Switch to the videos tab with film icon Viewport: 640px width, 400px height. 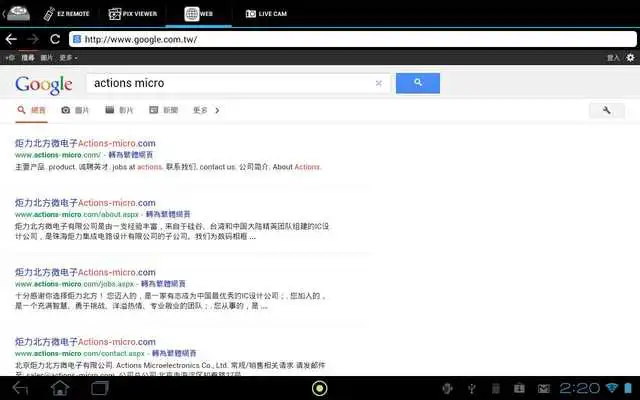point(119,110)
